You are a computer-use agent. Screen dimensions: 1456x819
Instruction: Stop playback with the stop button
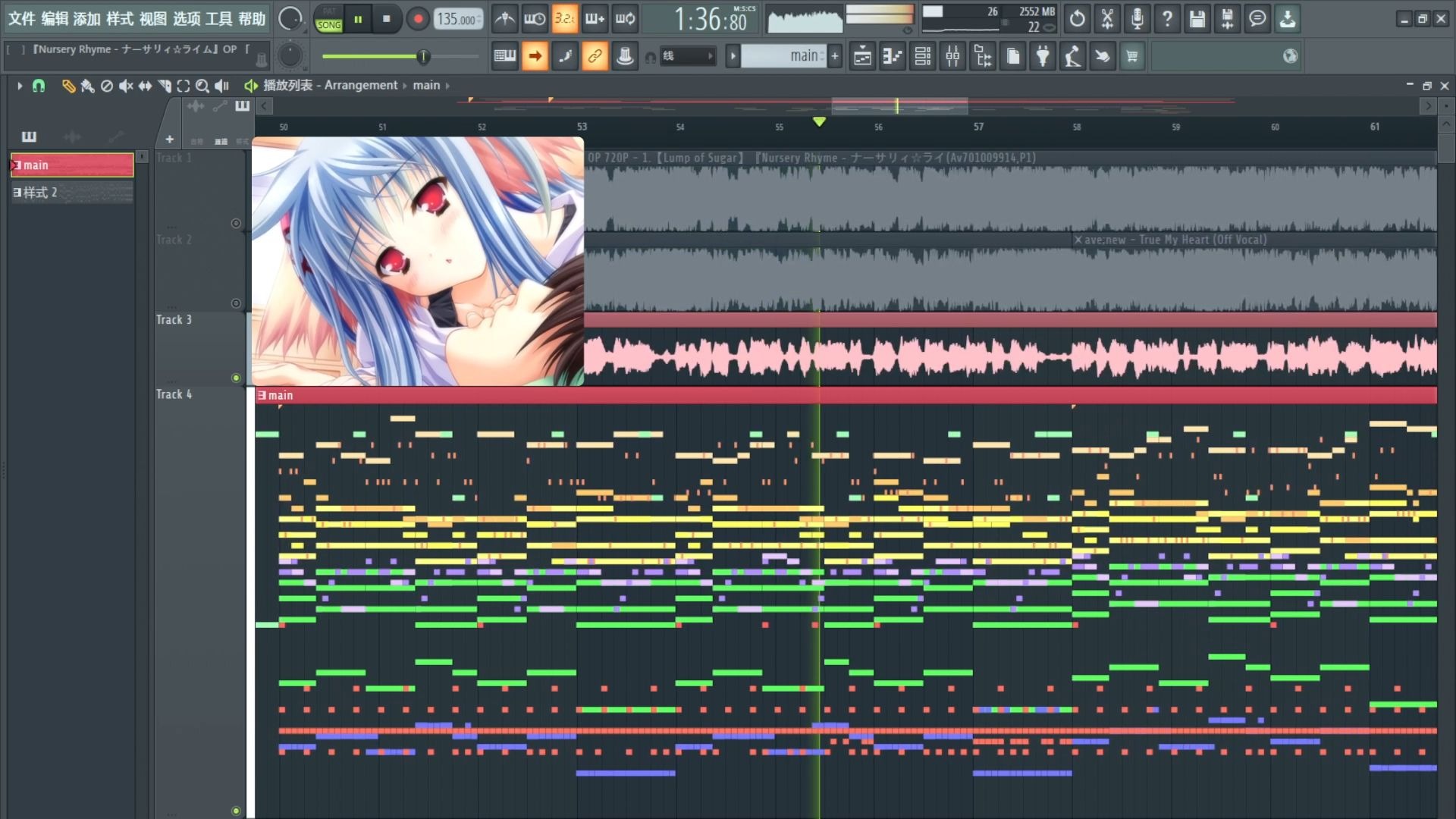(x=387, y=18)
